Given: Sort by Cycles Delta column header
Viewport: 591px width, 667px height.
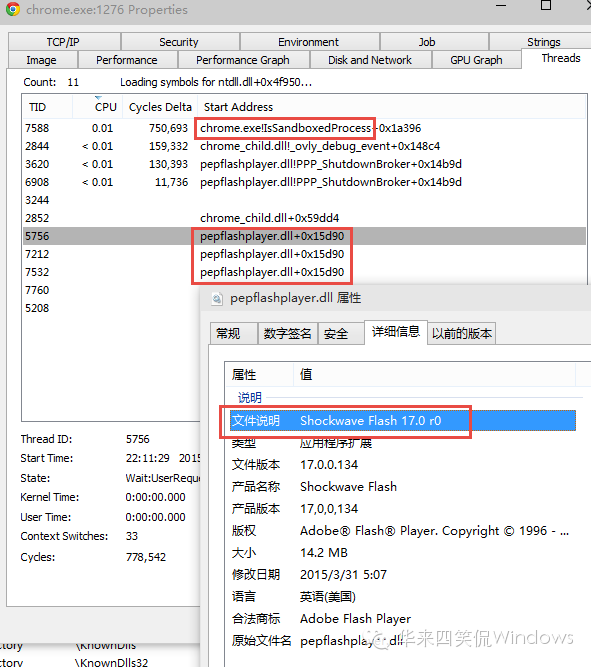Looking at the screenshot, I should pyautogui.click(x=160, y=107).
